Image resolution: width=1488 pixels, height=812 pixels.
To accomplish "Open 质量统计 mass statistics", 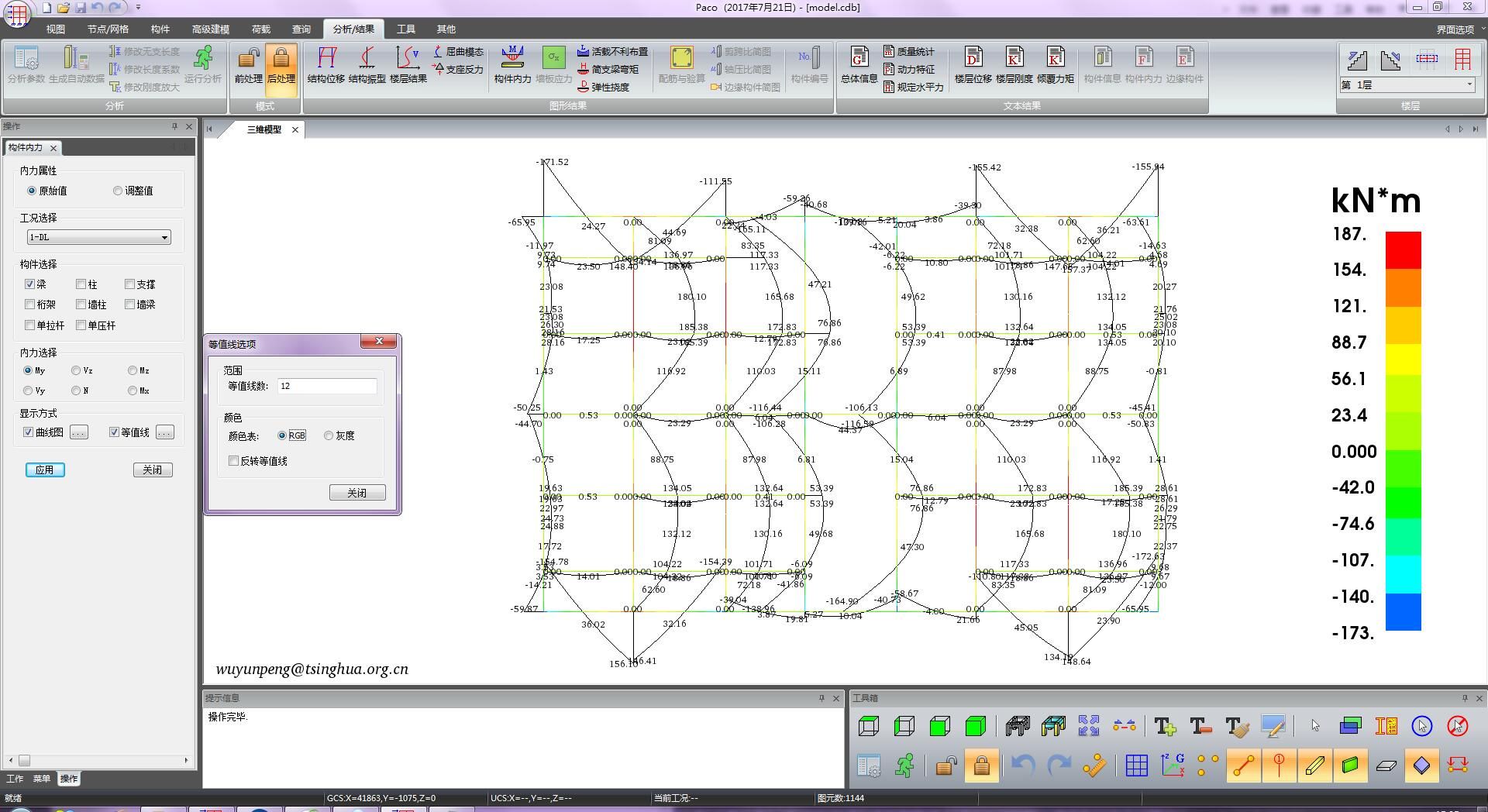I will click(909, 51).
